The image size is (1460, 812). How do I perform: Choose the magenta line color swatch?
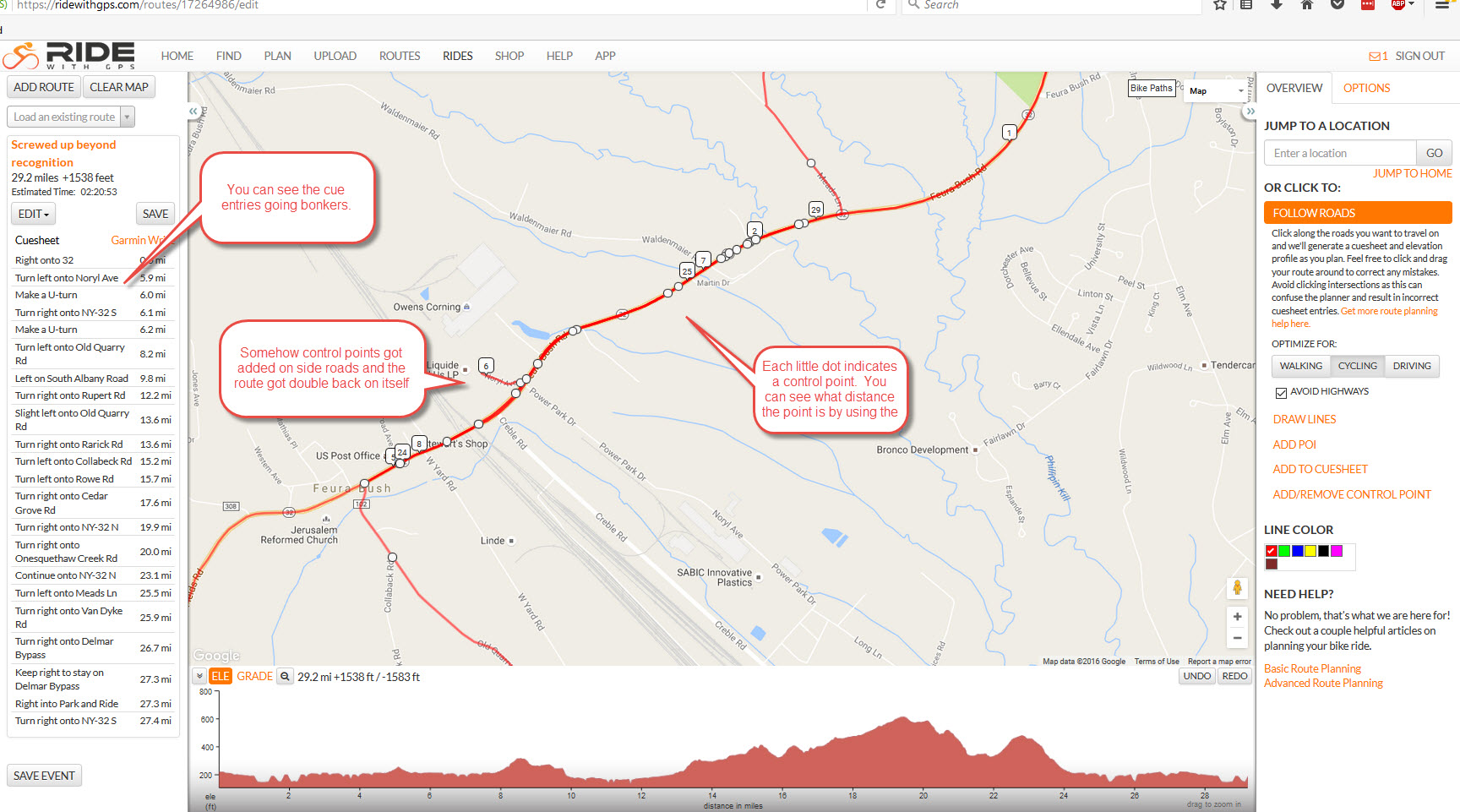pyautogui.click(x=1337, y=551)
